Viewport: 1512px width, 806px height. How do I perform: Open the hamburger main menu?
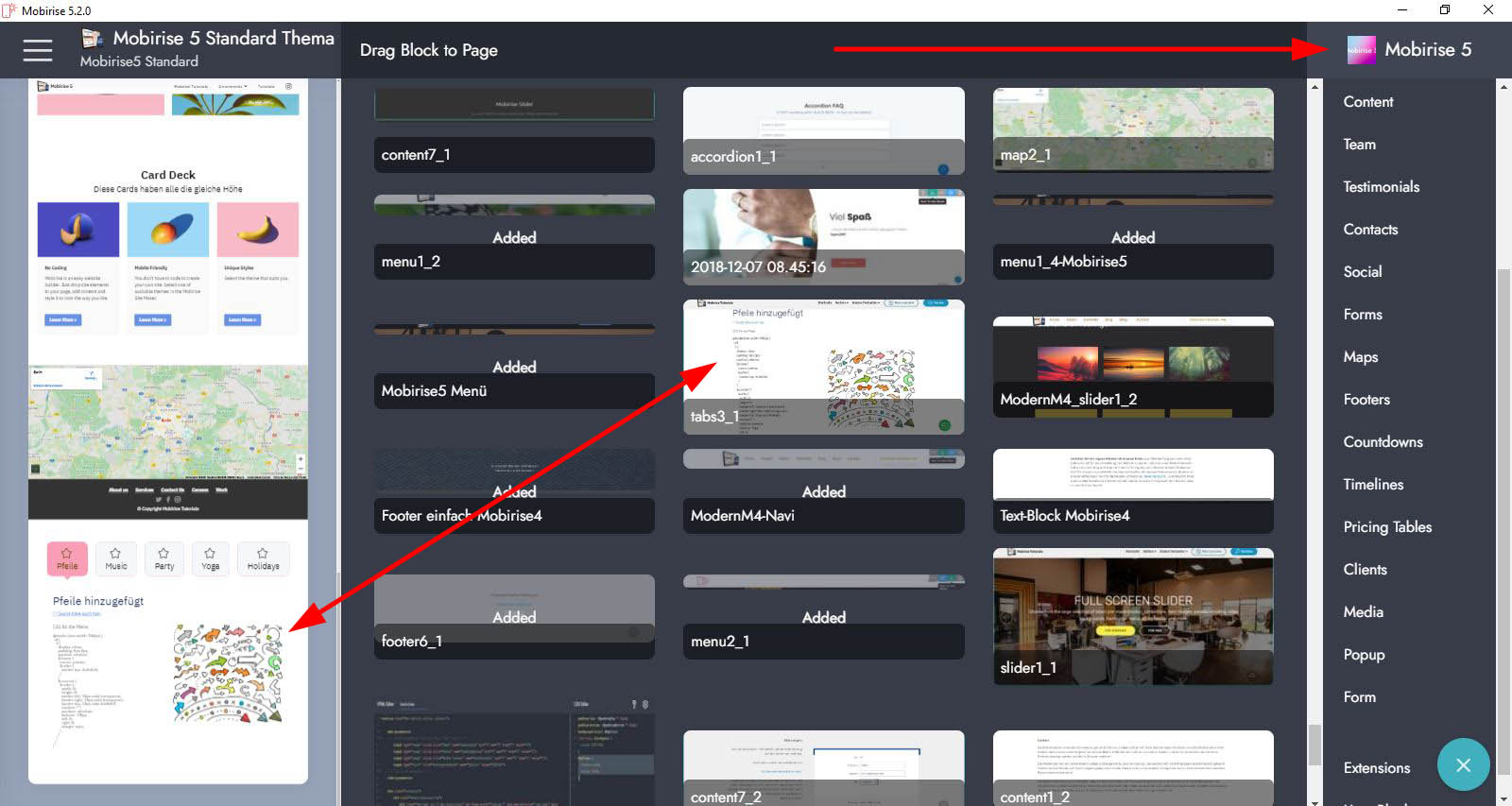coord(38,50)
